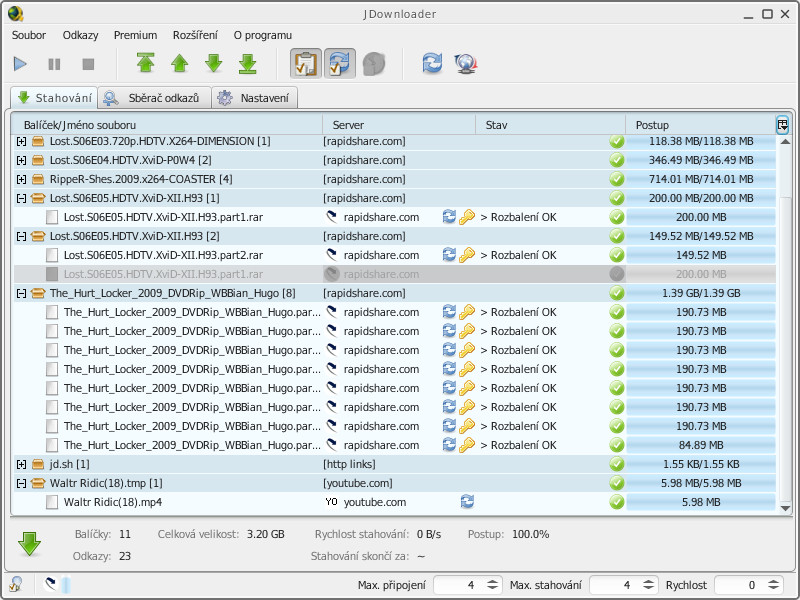Expand the RippeR-Shes.2009.x264-COASTER package
Viewport: 800px width, 600px height.
[21, 179]
